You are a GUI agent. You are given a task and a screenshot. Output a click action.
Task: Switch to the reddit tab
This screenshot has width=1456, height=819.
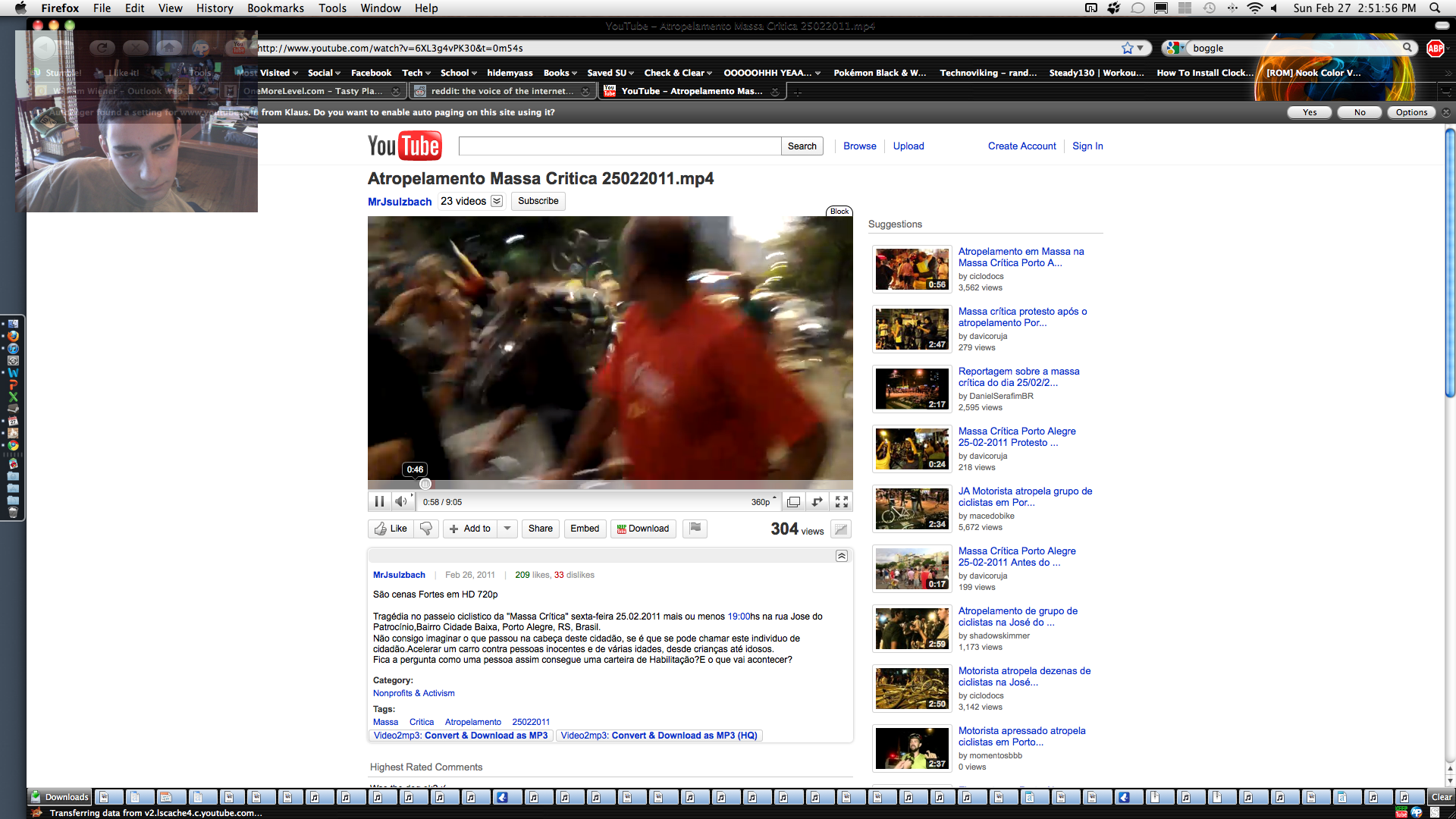500,91
